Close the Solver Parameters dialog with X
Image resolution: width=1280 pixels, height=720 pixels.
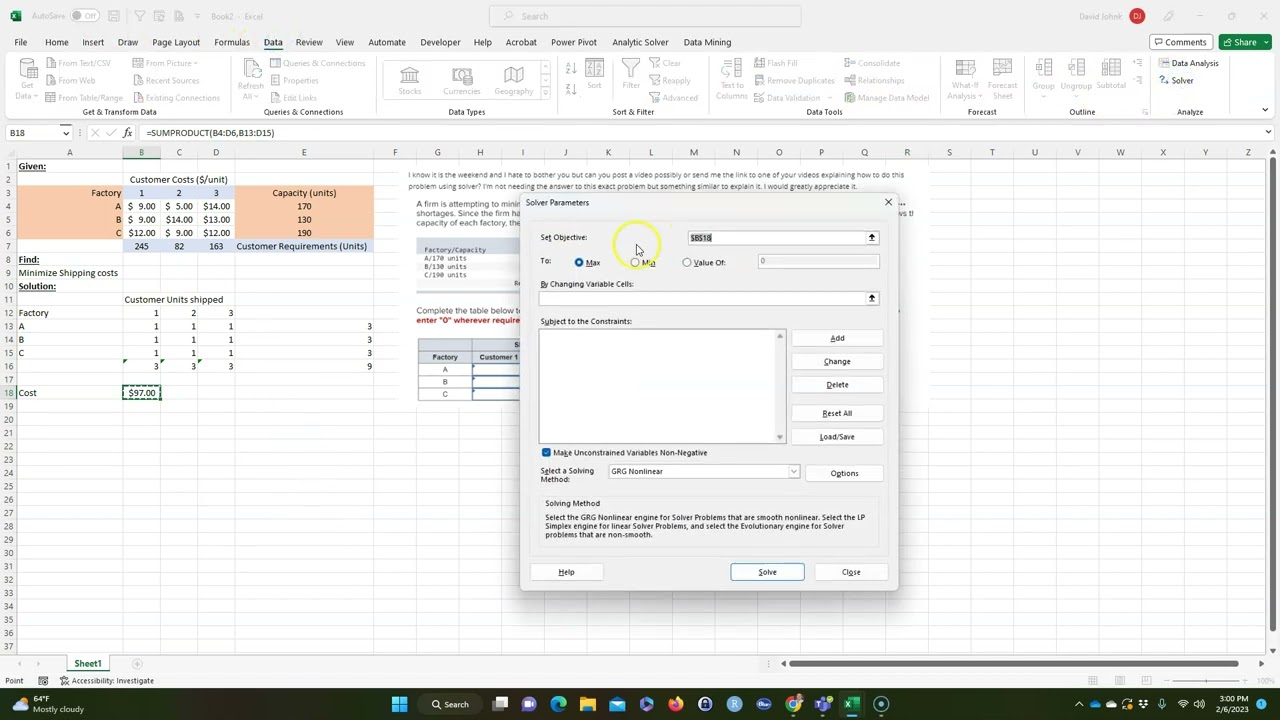[888, 202]
